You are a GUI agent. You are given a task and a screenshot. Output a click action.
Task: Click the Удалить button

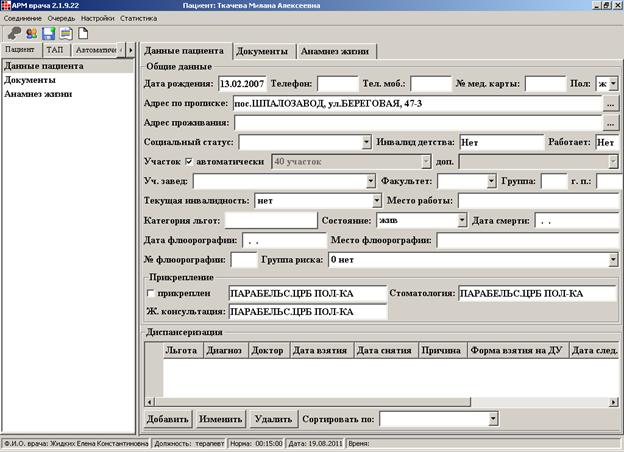[273, 419]
